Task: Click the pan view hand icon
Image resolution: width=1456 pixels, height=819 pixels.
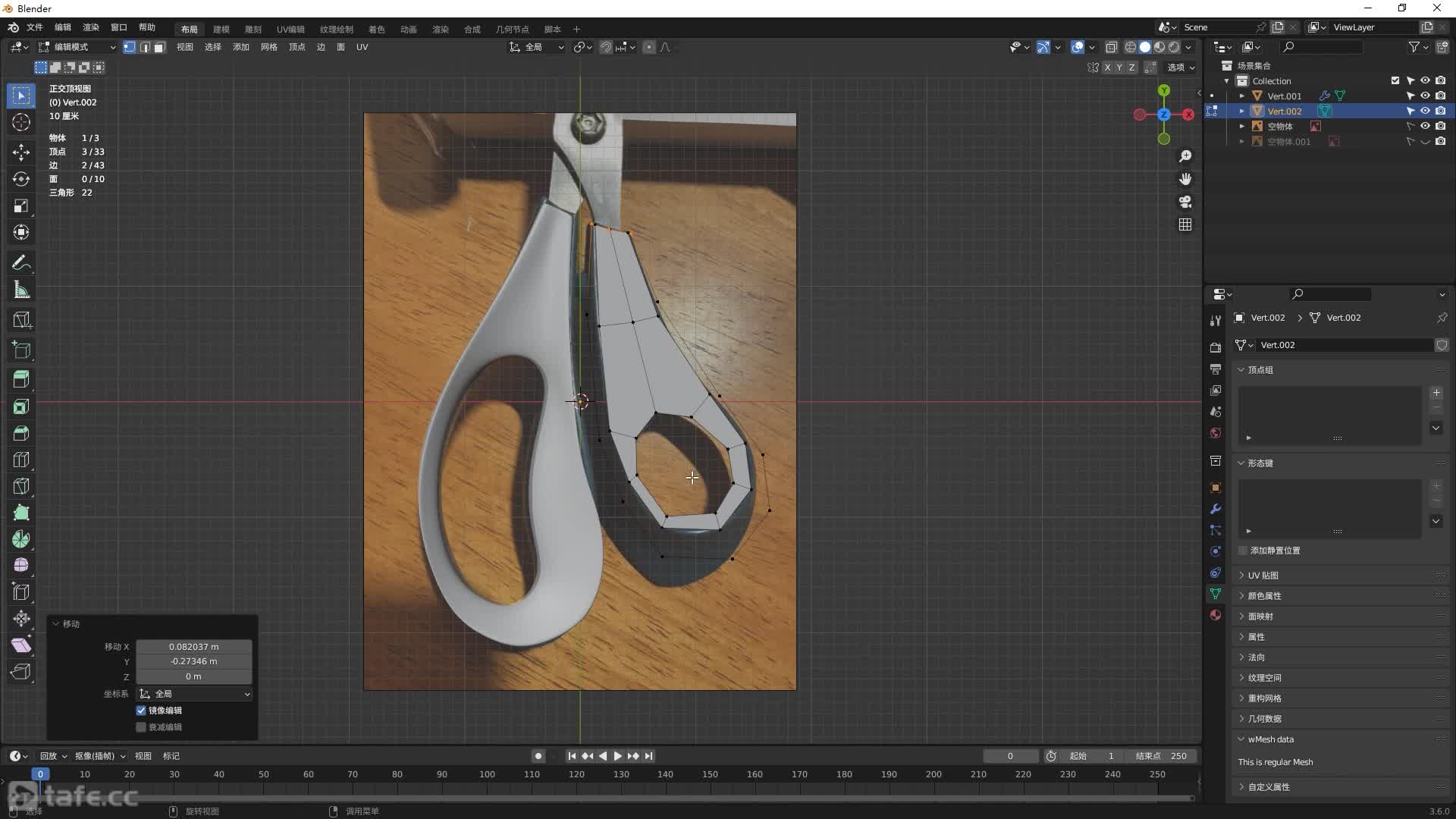Action: click(x=1185, y=179)
